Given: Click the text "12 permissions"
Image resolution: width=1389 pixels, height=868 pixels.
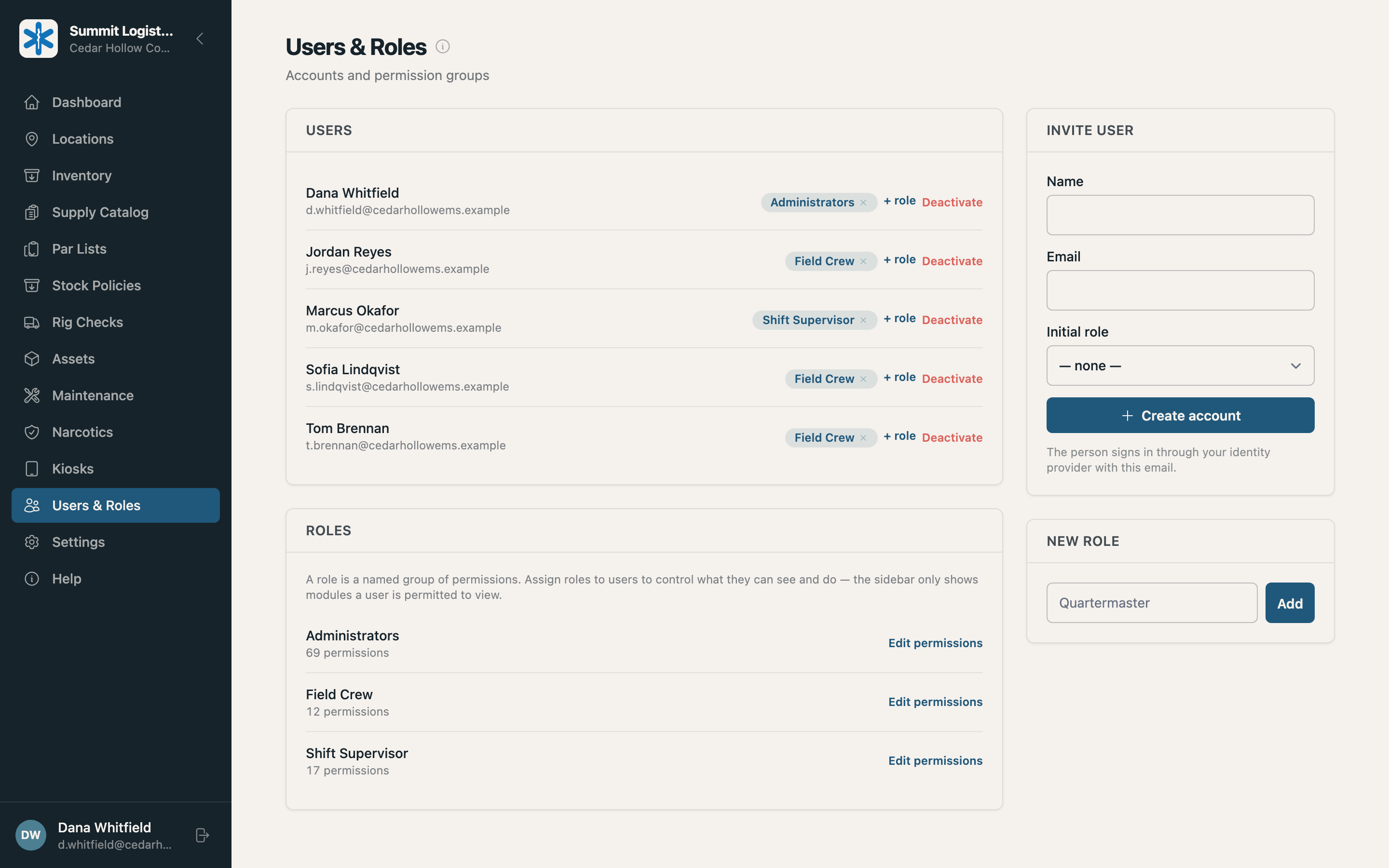Looking at the screenshot, I should [x=347, y=712].
